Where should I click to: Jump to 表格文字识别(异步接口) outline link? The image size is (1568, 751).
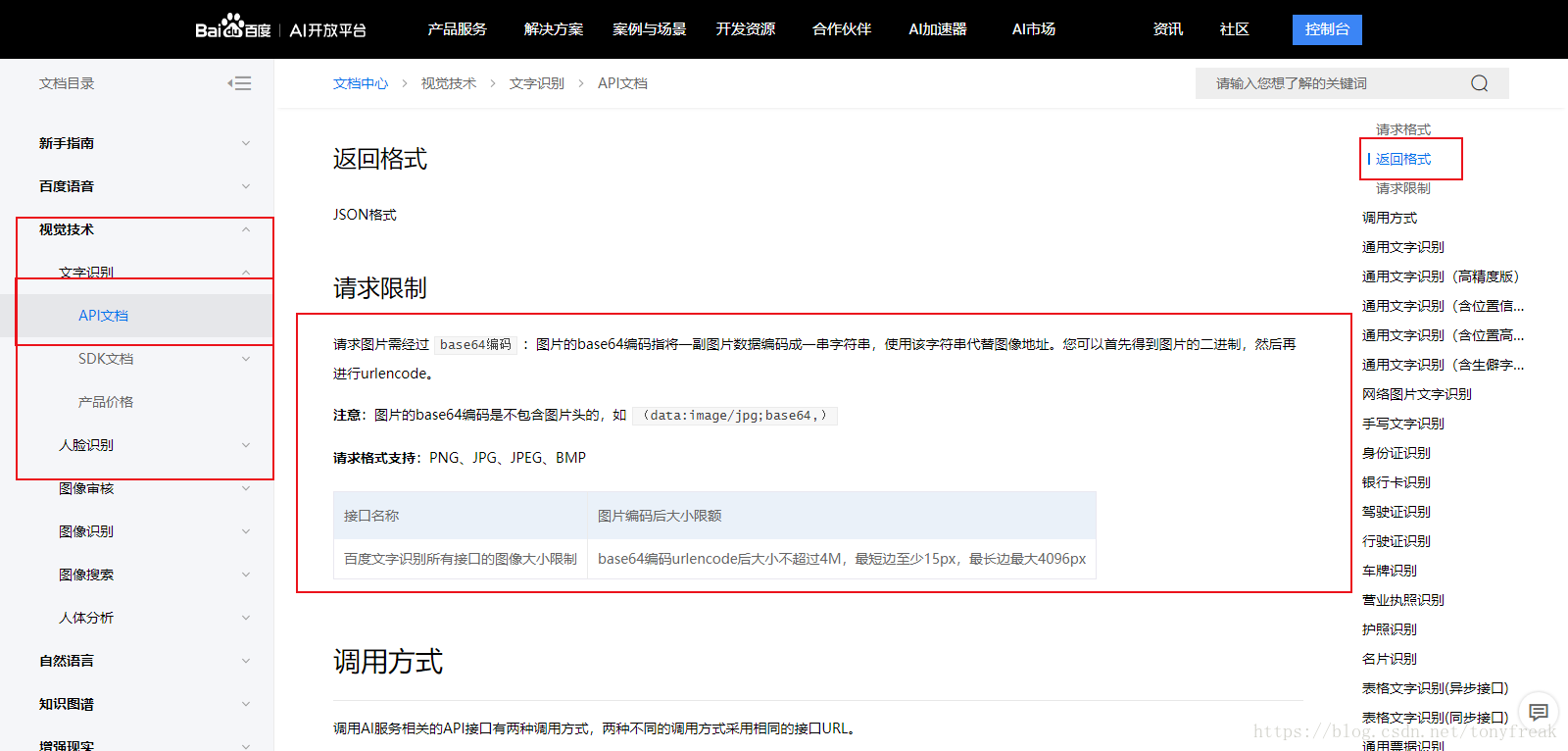pos(1436,688)
